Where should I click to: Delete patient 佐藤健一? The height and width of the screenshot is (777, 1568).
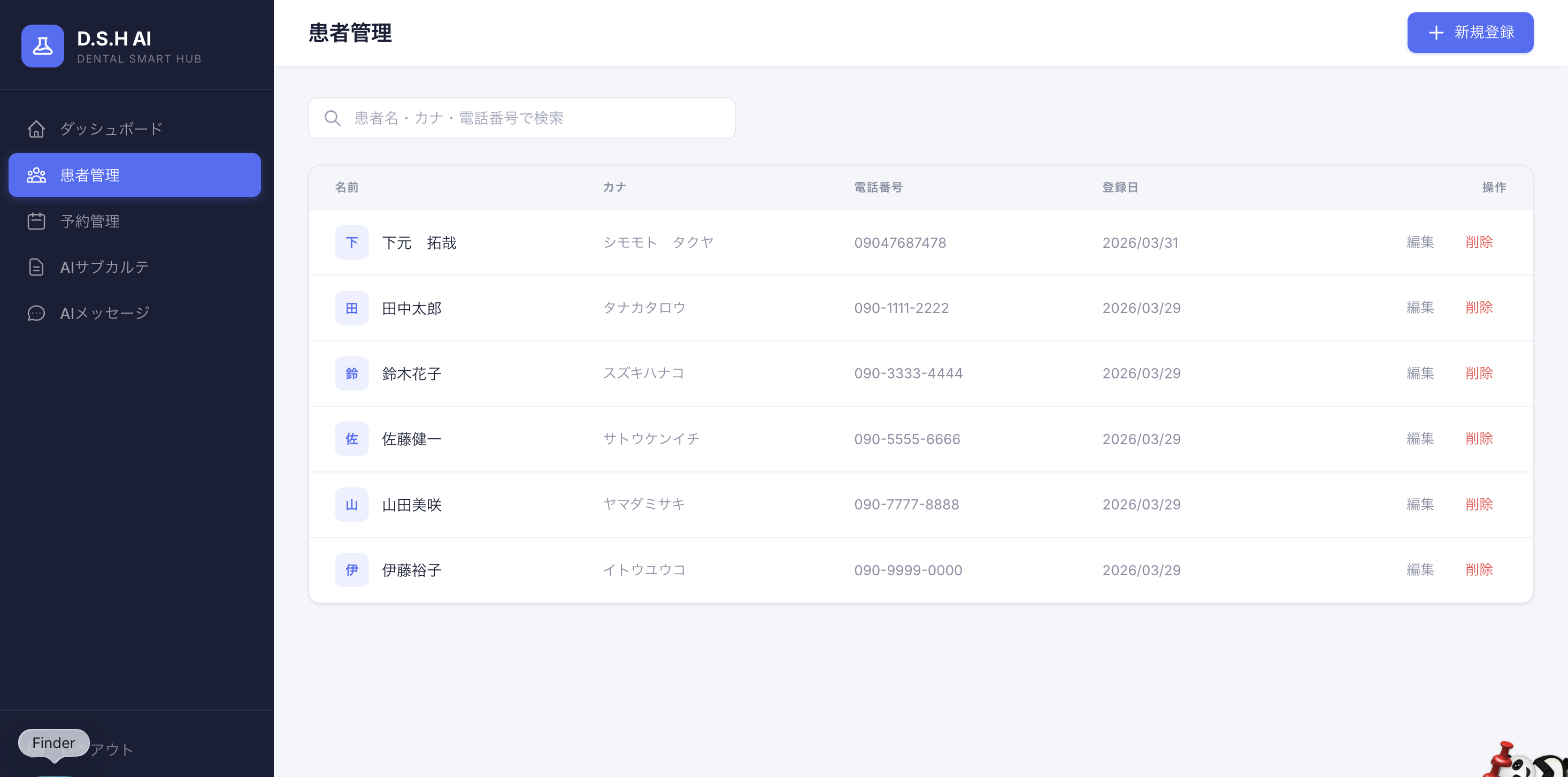coord(1479,438)
